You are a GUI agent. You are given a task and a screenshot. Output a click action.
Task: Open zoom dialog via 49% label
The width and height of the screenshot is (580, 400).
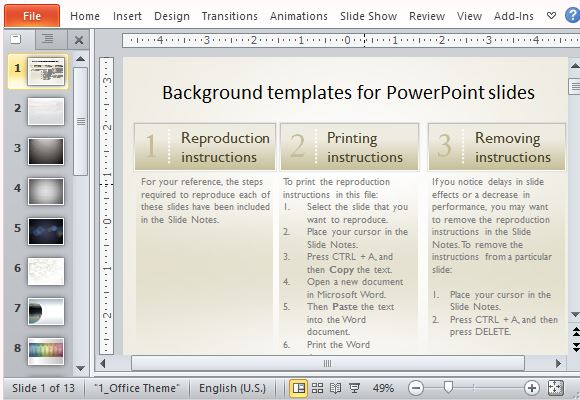pyautogui.click(x=383, y=388)
